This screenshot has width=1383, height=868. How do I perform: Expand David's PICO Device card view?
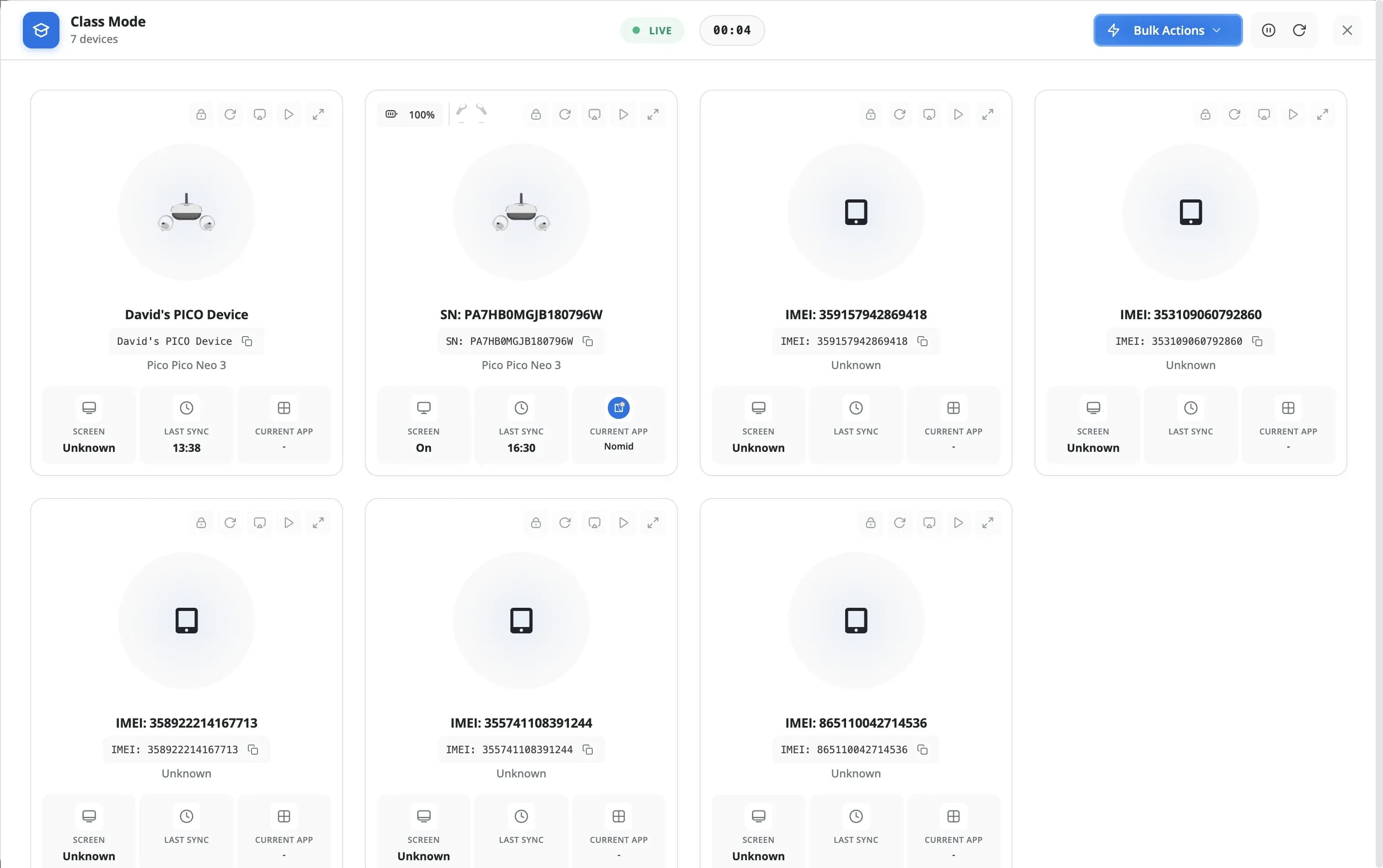[318, 114]
